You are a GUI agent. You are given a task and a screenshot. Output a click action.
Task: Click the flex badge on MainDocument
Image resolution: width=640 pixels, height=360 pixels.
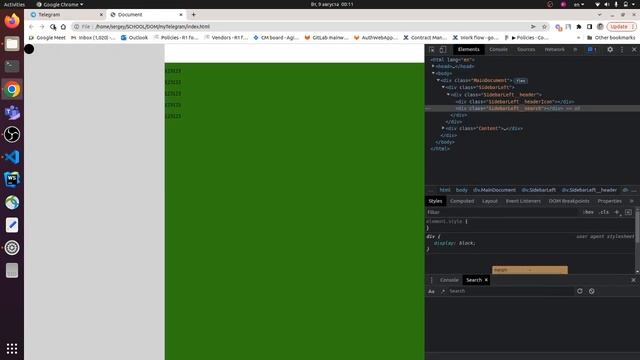pyautogui.click(x=521, y=81)
